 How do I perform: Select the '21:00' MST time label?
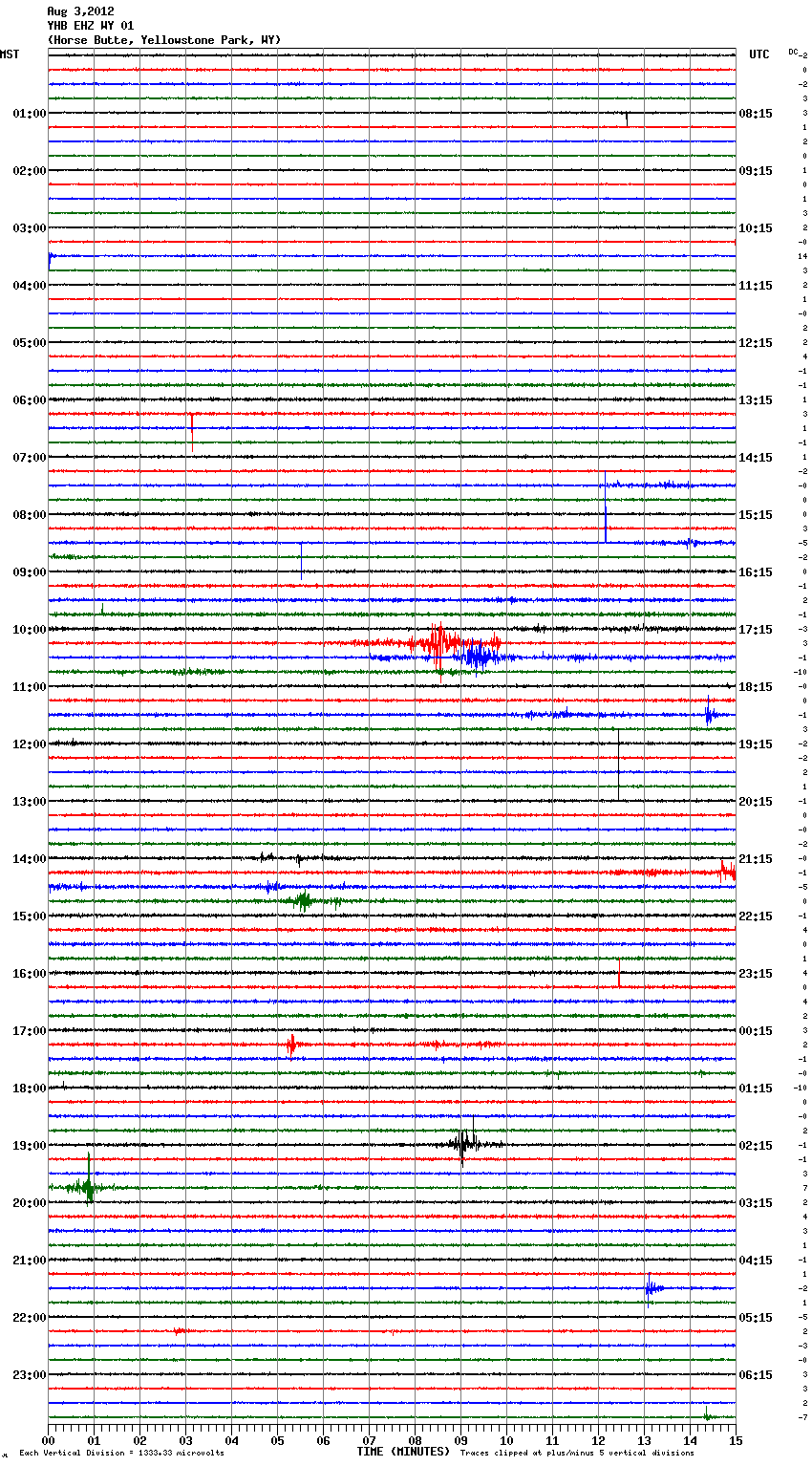pos(30,1261)
